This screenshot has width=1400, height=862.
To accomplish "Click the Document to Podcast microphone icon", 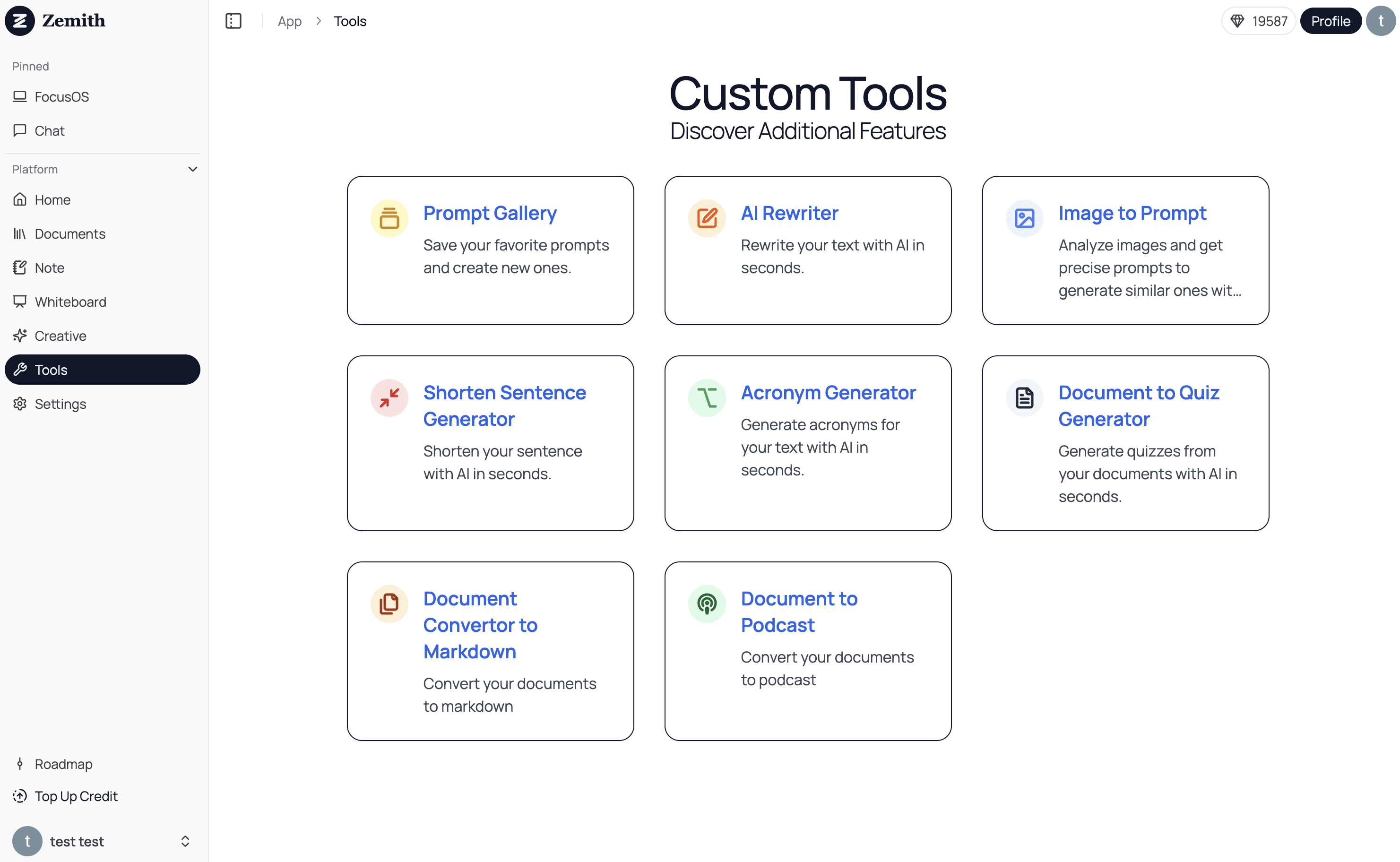I will pyautogui.click(x=707, y=604).
